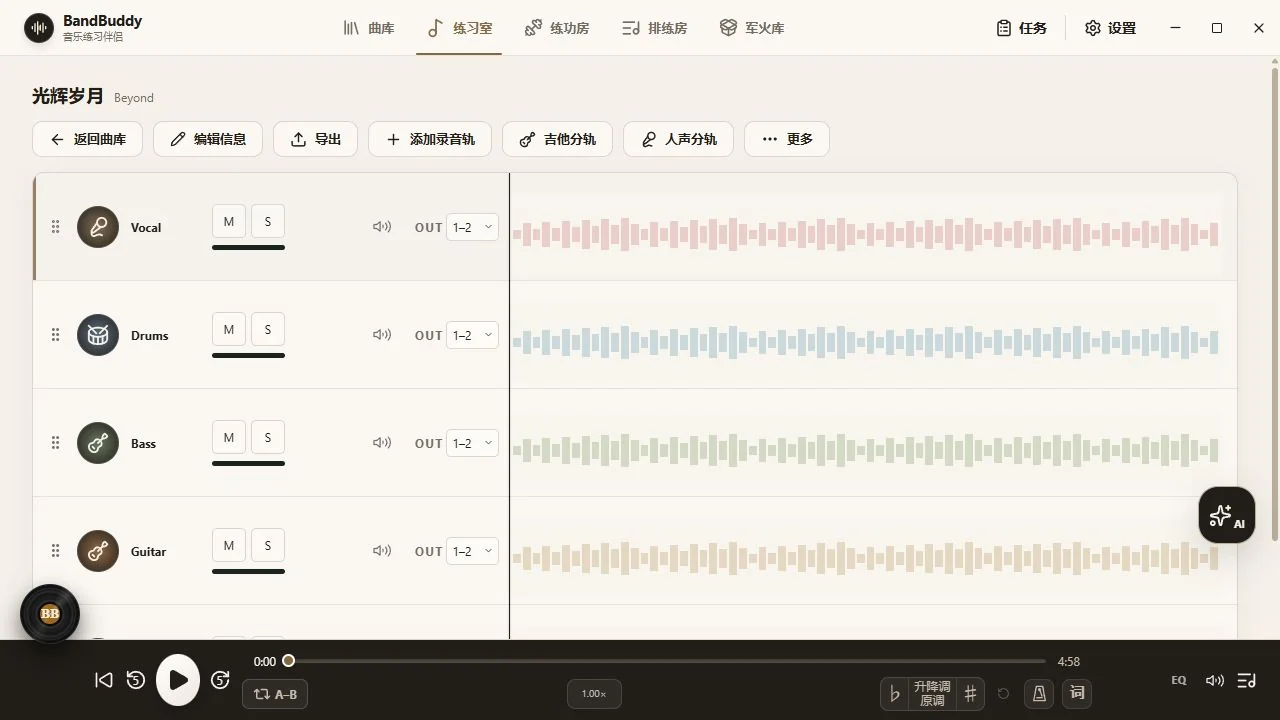Mute the Vocal track
This screenshot has height=720, width=1280.
[229, 222]
